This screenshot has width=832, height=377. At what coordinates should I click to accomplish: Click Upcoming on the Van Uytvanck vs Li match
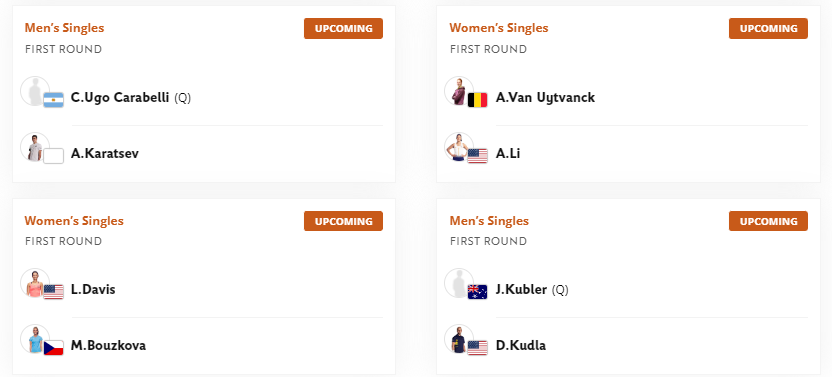point(768,29)
